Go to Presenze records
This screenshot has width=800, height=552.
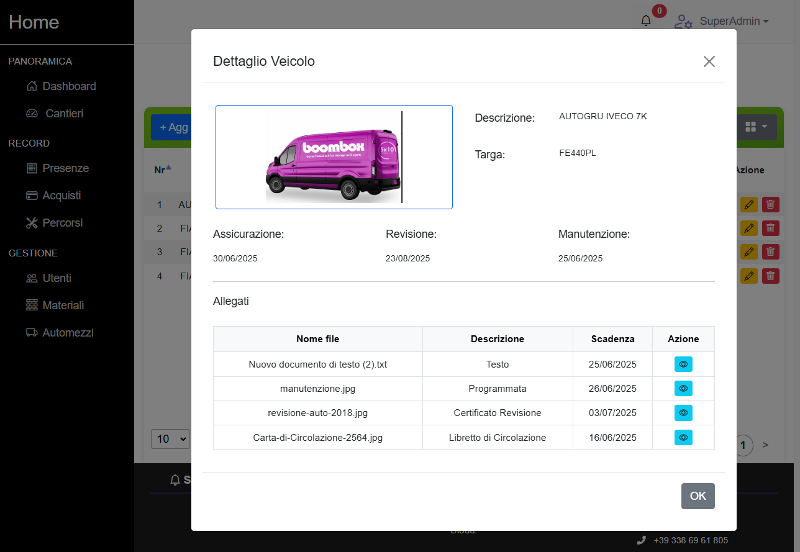pyautogui.click(x=65, y=168)
